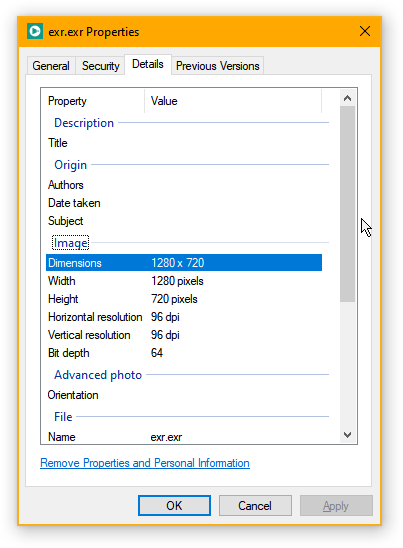Screen dimensions: 403x548
Task: Dismiss dialog with Cancel button
Action: pos(255,505)
